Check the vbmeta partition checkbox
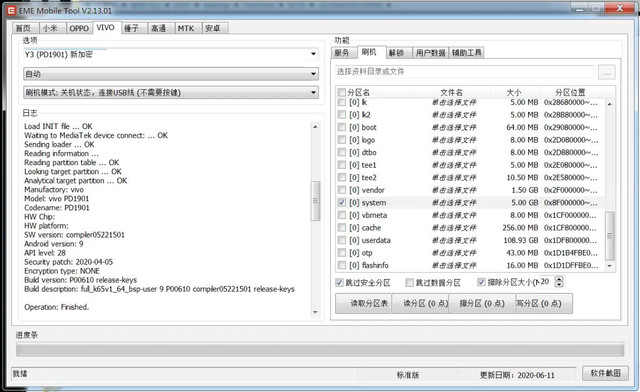640x392 pixels. coord(342,215)
